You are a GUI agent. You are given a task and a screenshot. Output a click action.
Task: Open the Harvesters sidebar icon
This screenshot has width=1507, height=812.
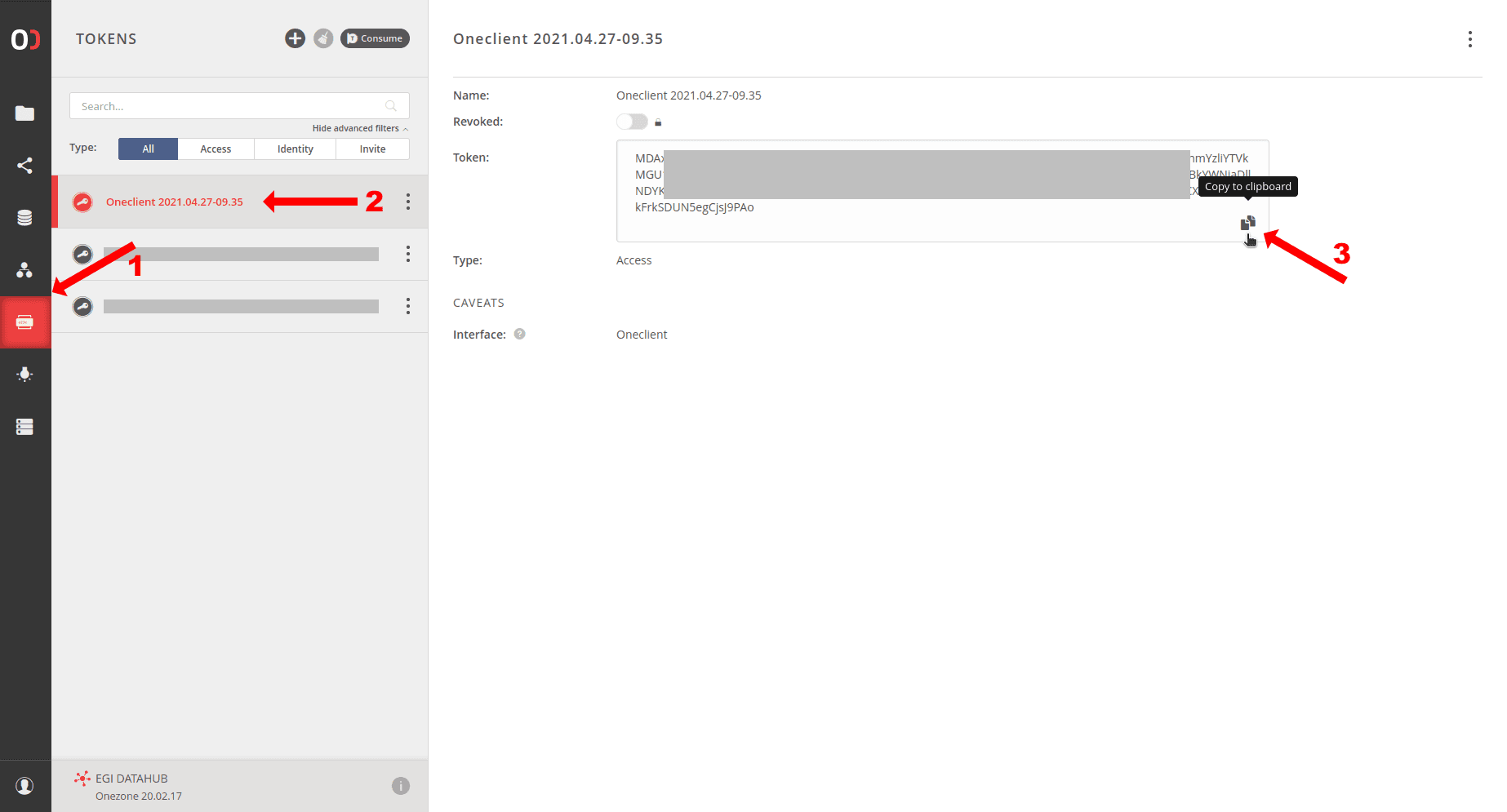pyautogui.click(x=25, y=375)
